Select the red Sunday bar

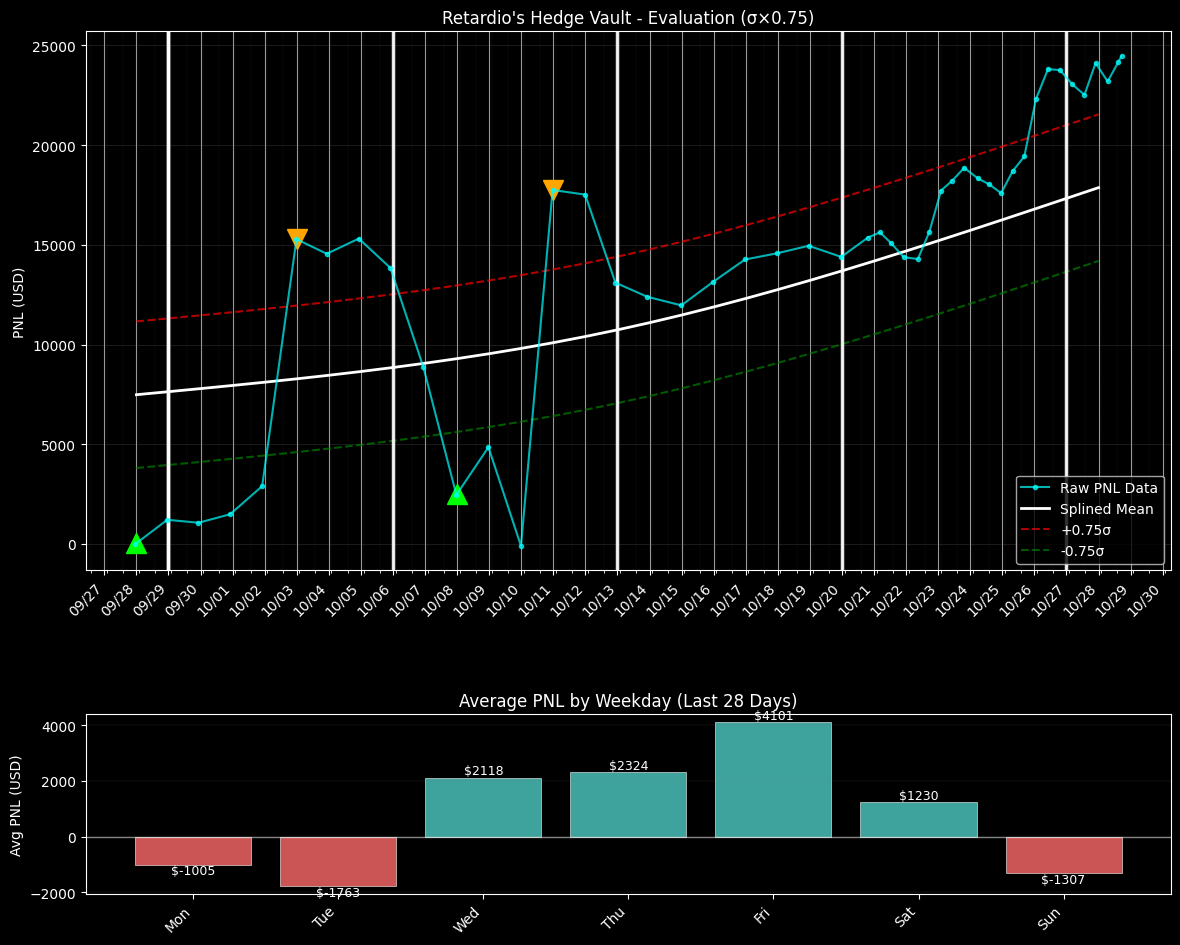click(x=1064, y=855)
